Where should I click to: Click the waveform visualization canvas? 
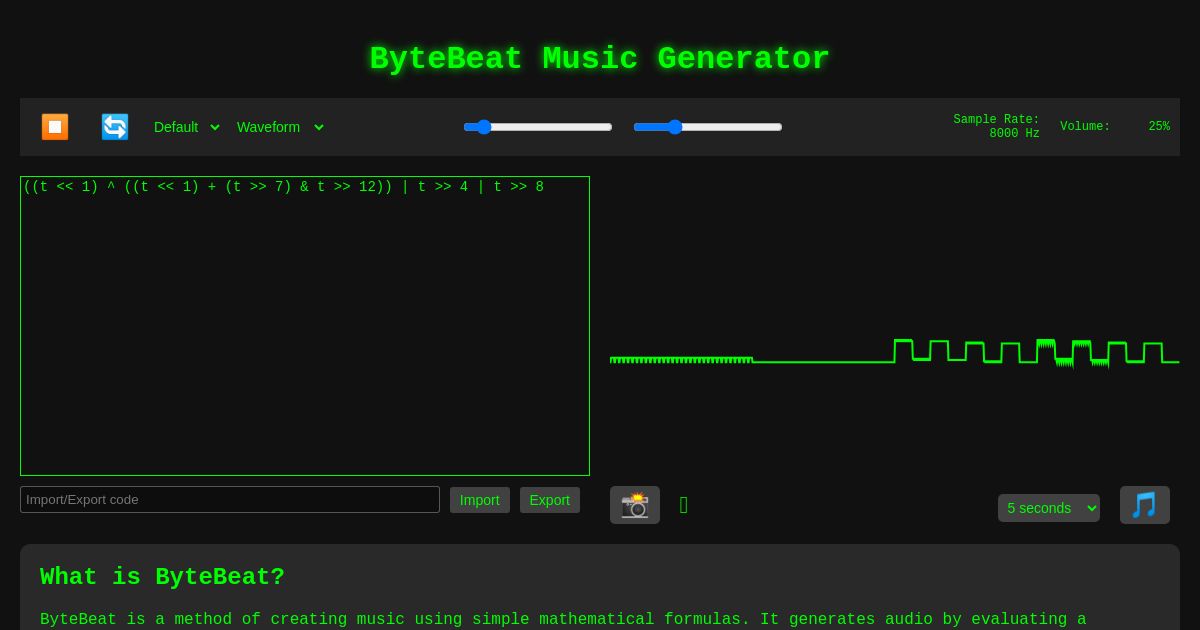coord(895,326)
